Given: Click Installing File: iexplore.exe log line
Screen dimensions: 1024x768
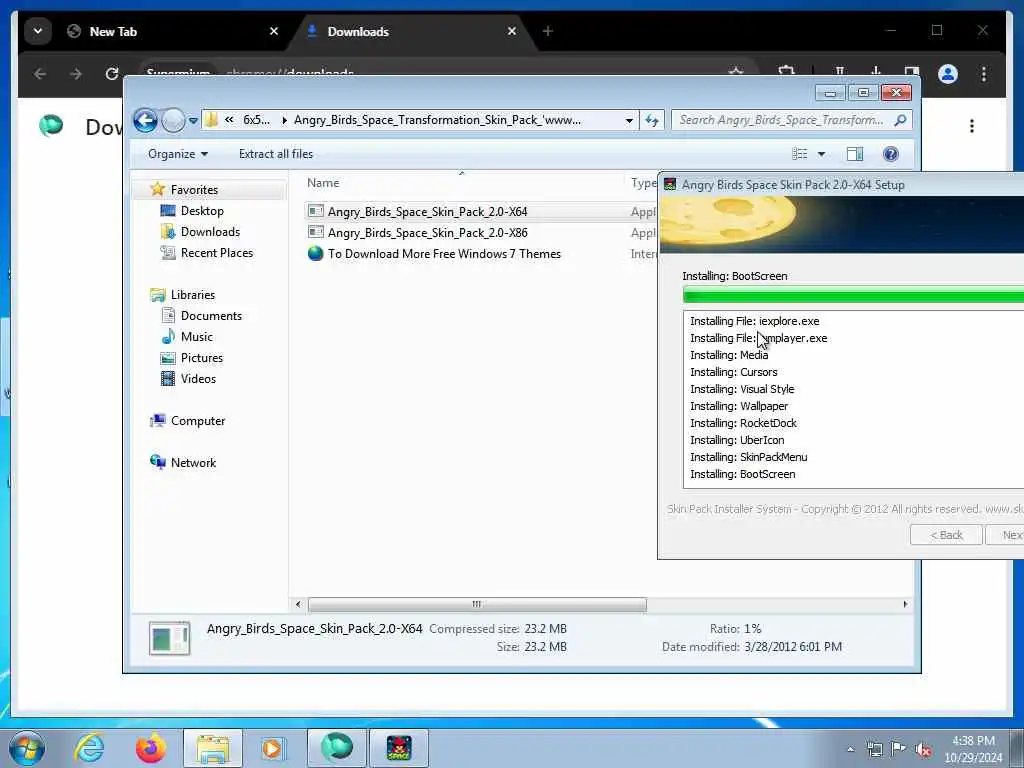Looking at the screenshot, I should pyautogui.click(x=754, y=321).
